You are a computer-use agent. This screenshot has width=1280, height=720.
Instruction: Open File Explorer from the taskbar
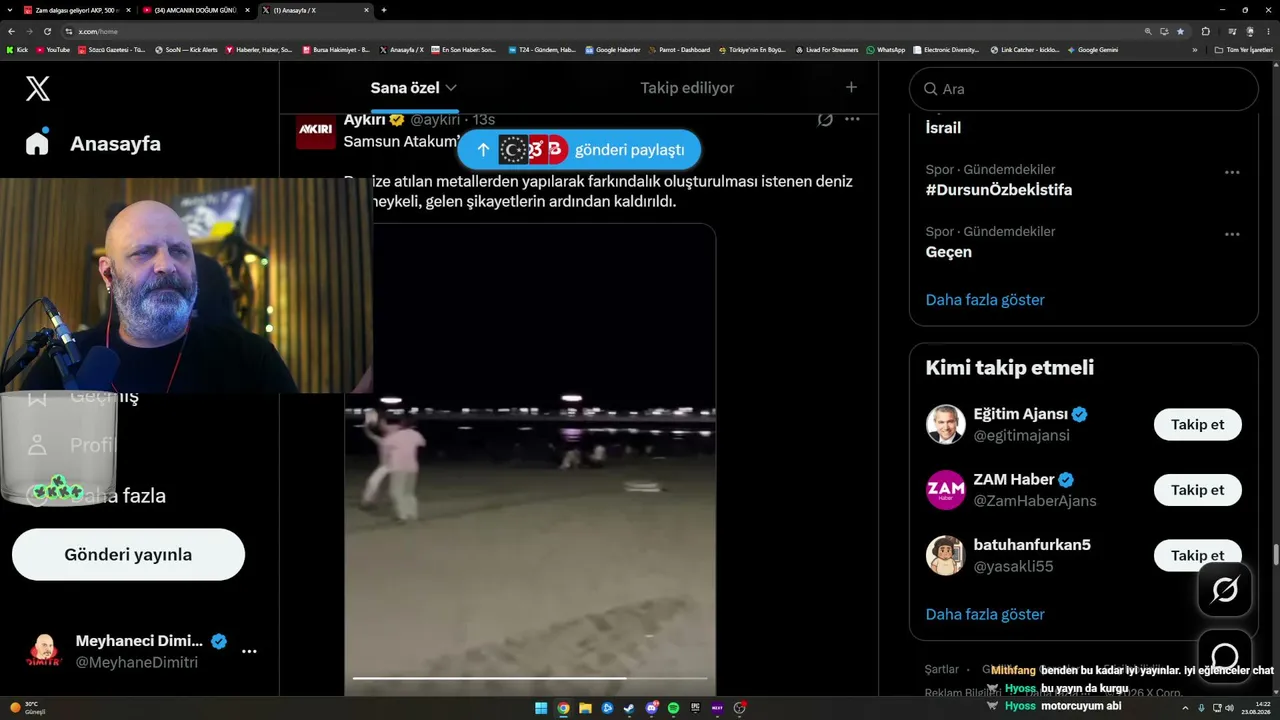pos(585,708)
